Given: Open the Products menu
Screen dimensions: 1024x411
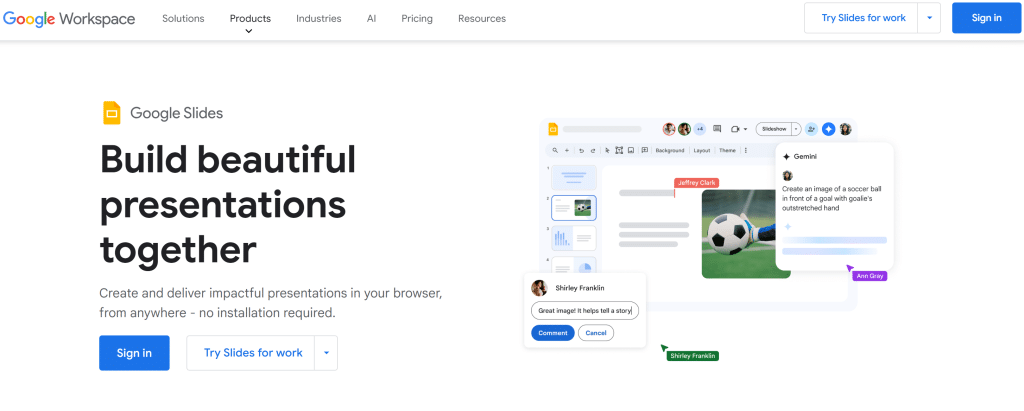Looking at the screenshot, I should (x=250, y=18).
